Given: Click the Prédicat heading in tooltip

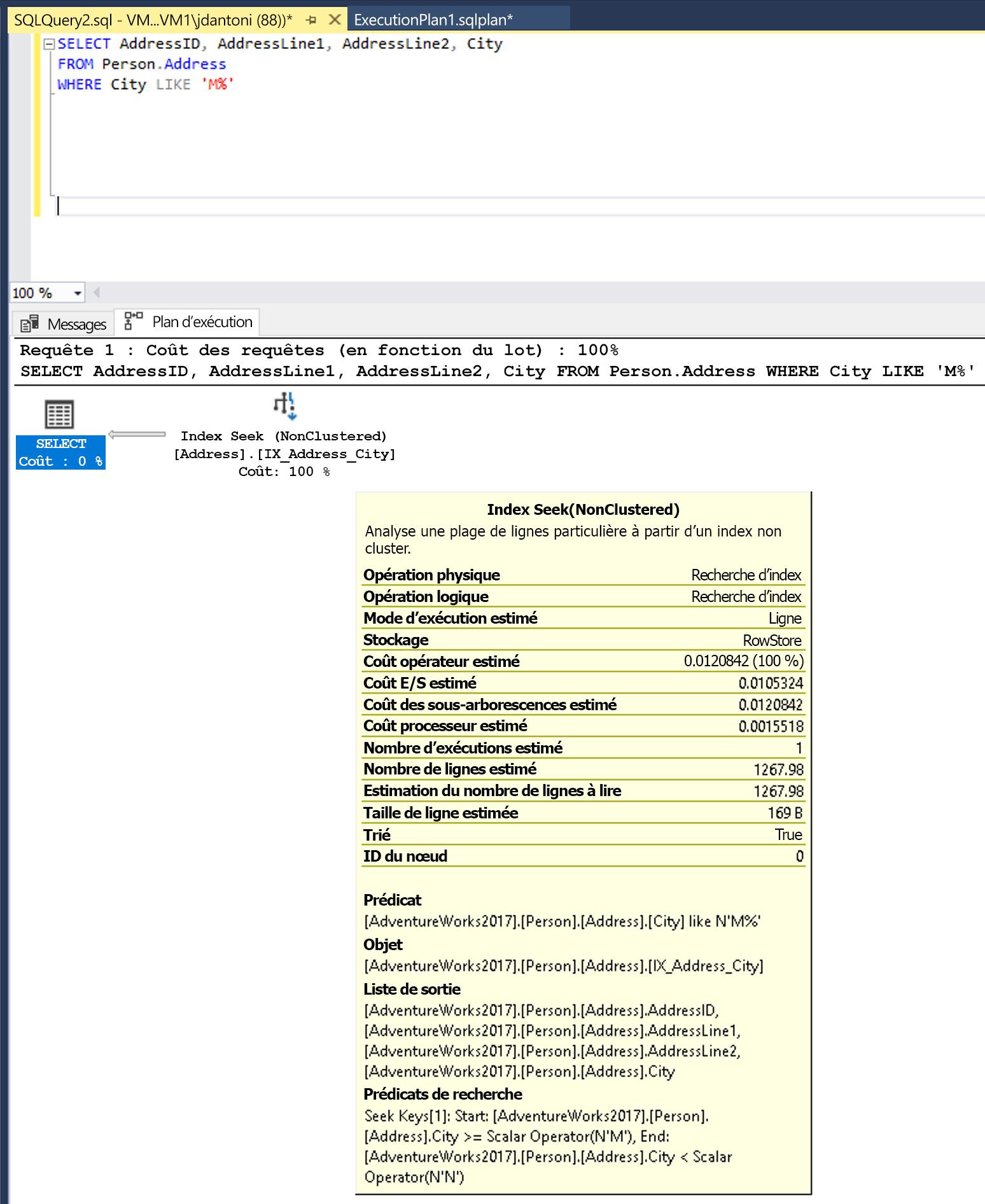Looking at the screenshot, I should click(393, 900).
